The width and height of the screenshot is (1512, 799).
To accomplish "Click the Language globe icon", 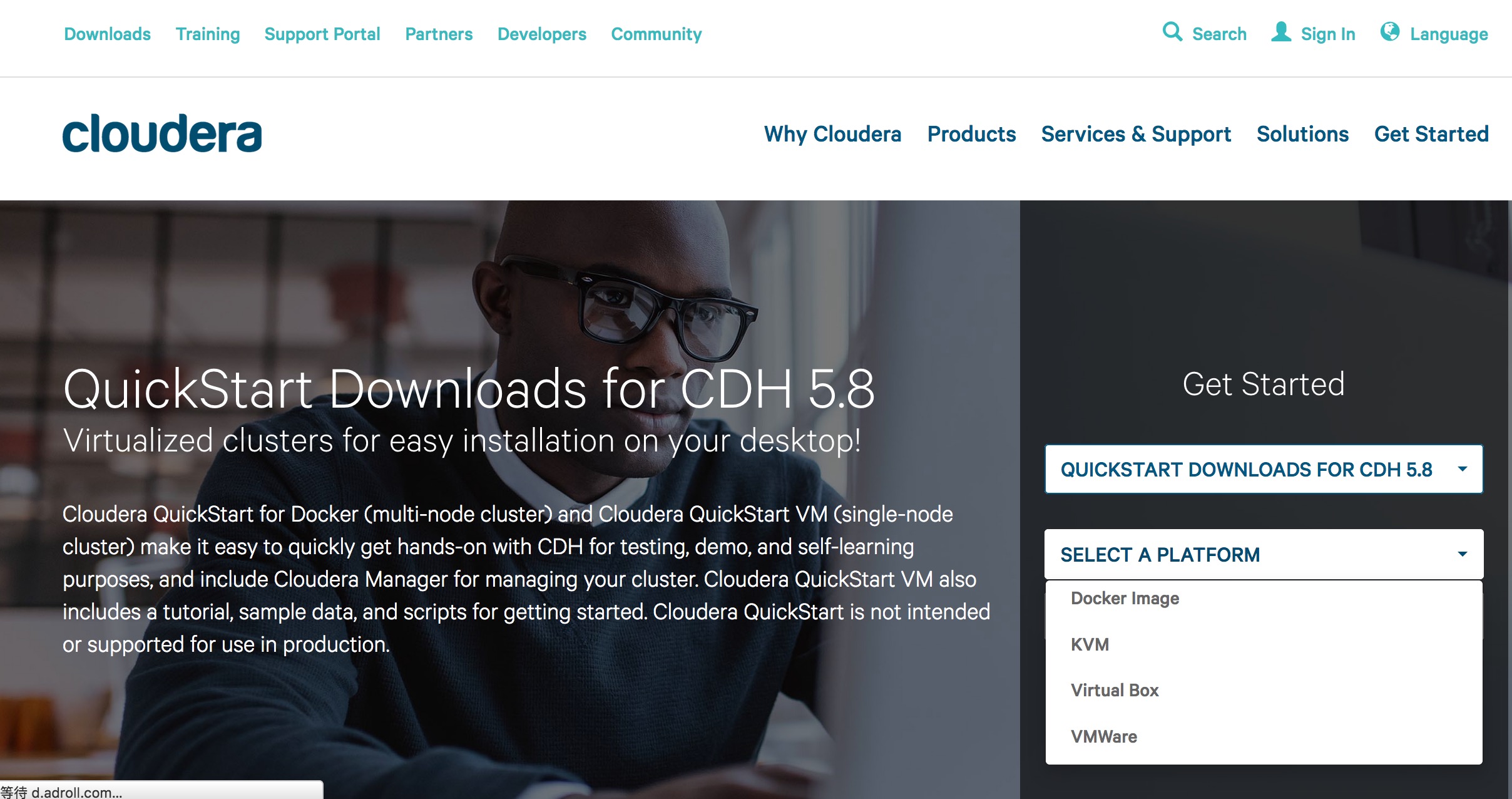I will 1389,31.
